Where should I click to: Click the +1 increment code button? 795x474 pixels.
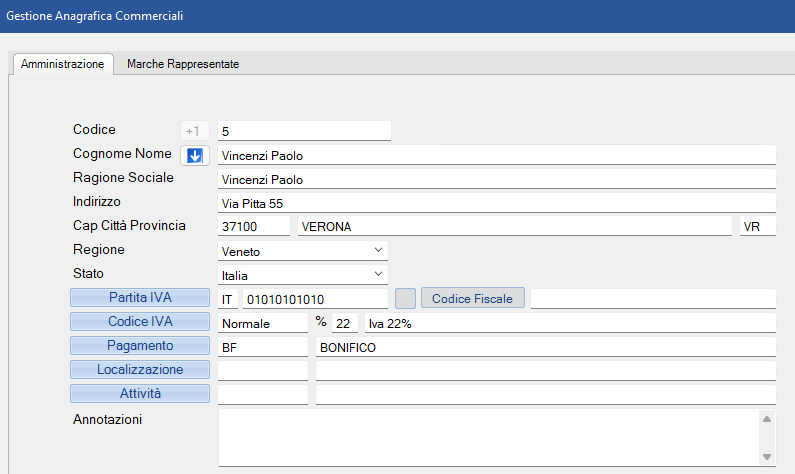(193, 131)
